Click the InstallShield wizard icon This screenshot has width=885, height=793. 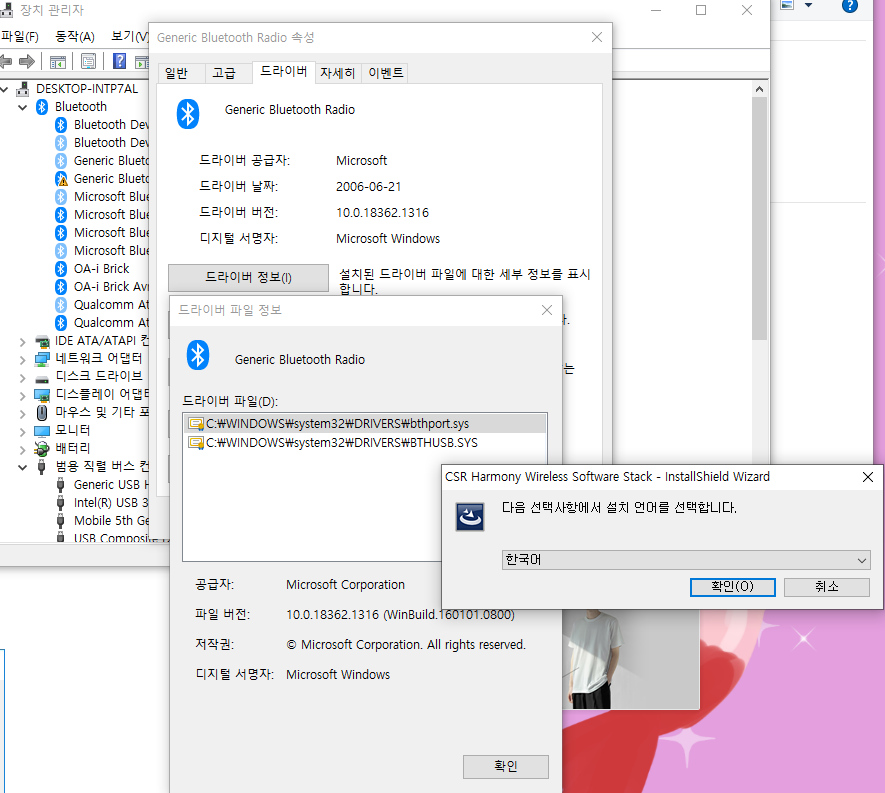(470, 516)
